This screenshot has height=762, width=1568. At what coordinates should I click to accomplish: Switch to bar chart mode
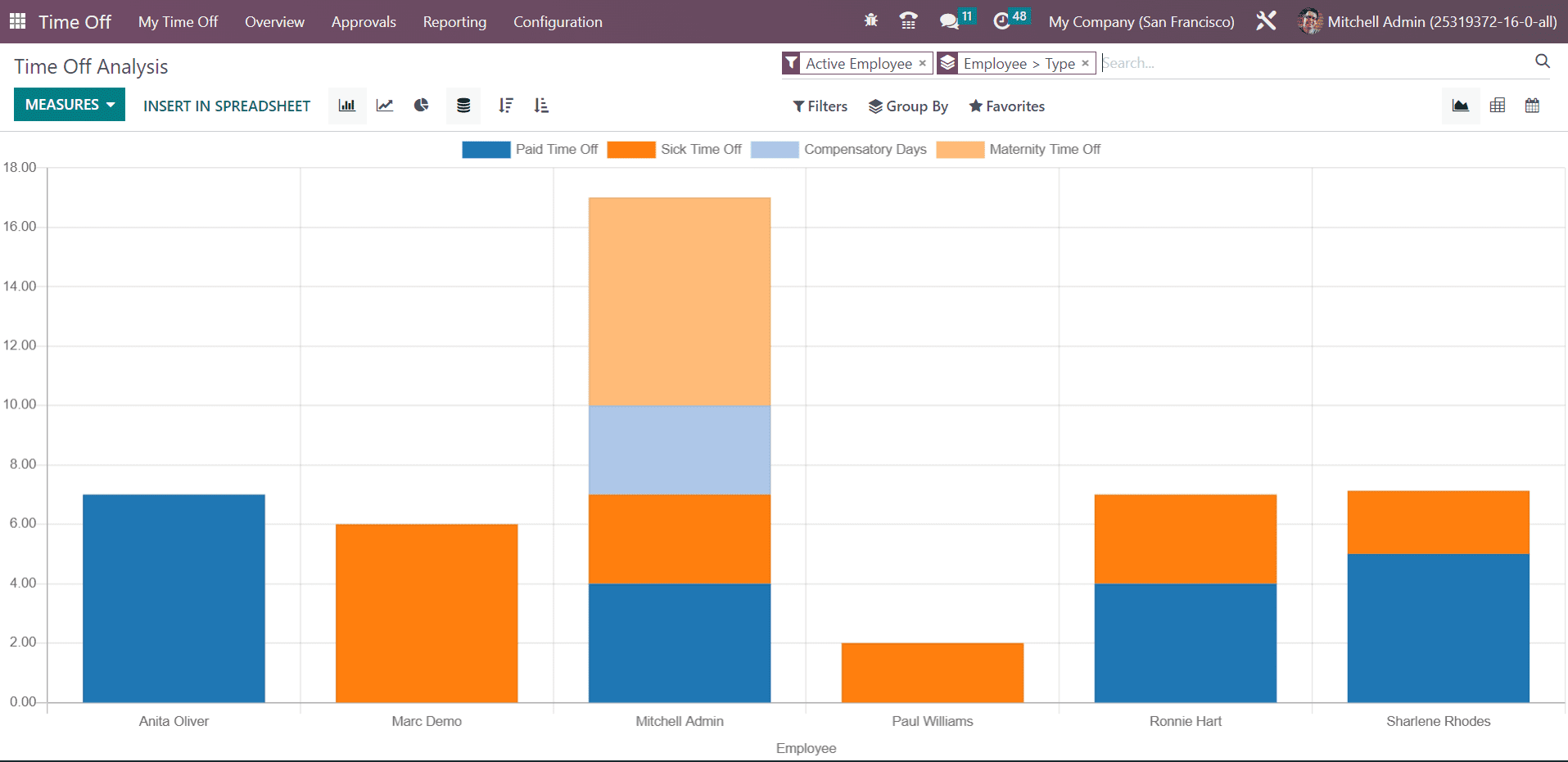[x=347, y=106]
